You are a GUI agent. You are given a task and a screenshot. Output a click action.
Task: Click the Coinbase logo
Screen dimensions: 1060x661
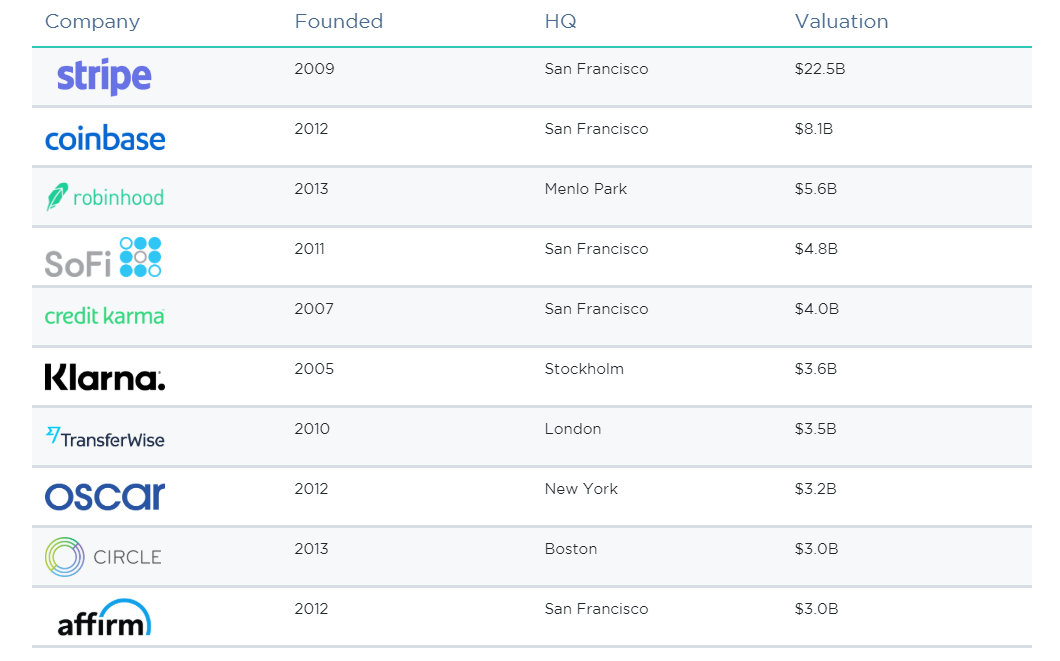click(105, 138)
